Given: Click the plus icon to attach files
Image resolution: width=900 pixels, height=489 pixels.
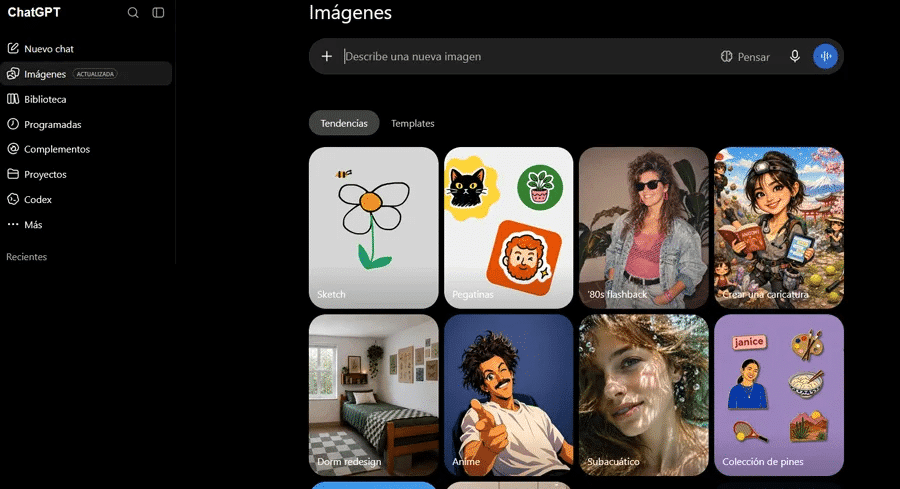Looking at the screenshot, I should pos(327,56).
